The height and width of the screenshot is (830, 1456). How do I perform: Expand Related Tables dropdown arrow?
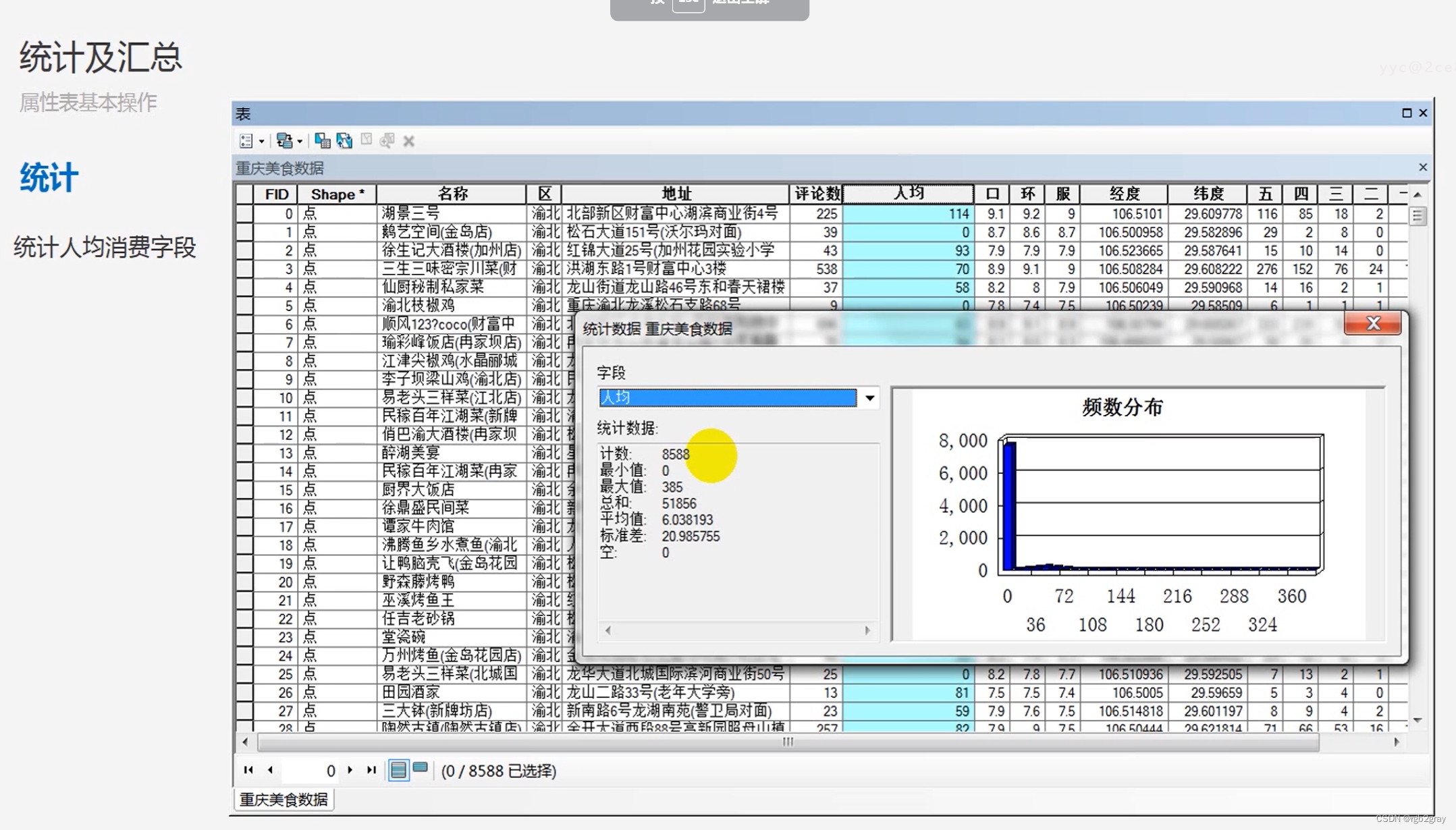click(300, 141)
